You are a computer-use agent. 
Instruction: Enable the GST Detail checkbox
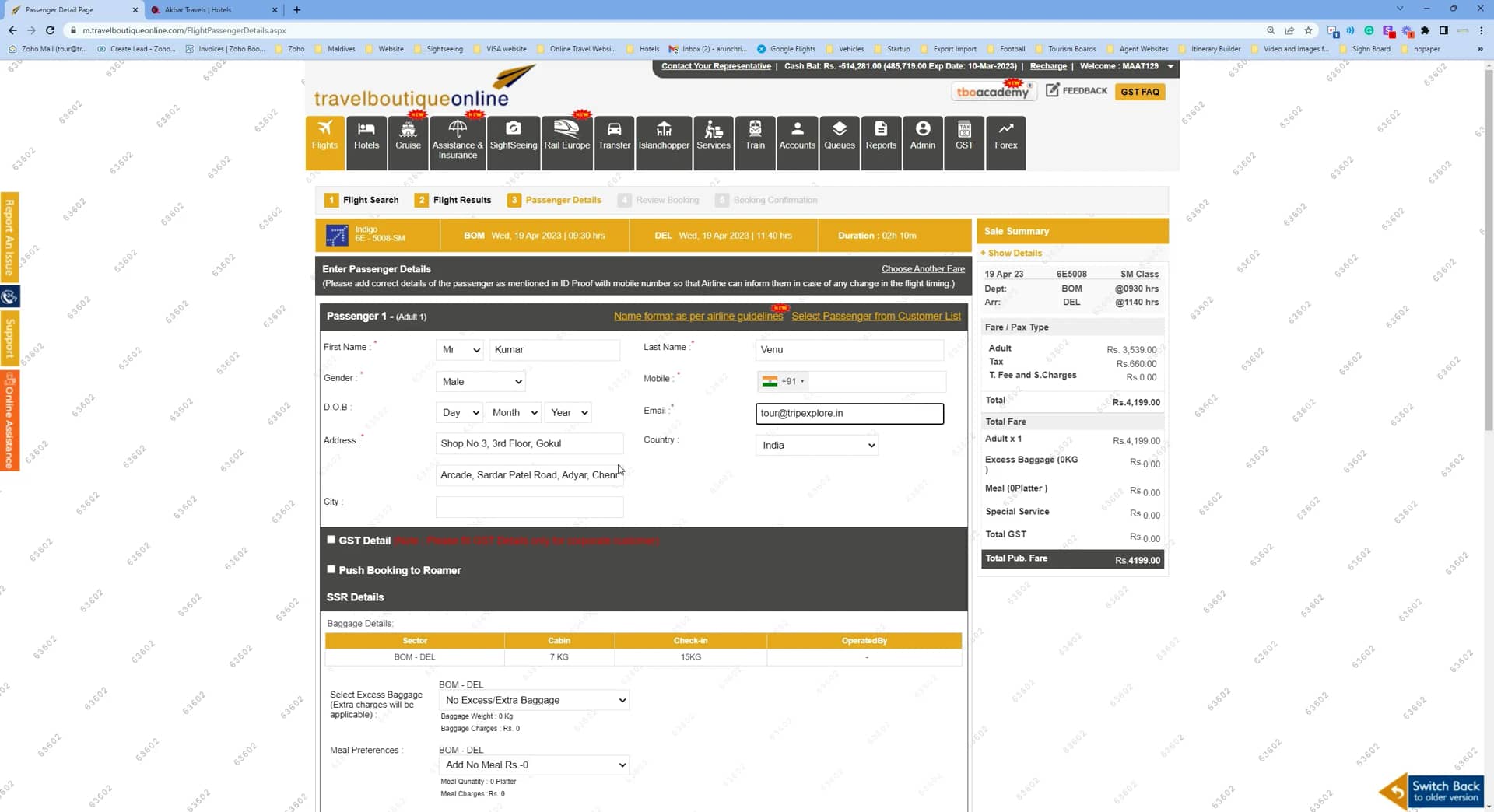coord(331,538)
